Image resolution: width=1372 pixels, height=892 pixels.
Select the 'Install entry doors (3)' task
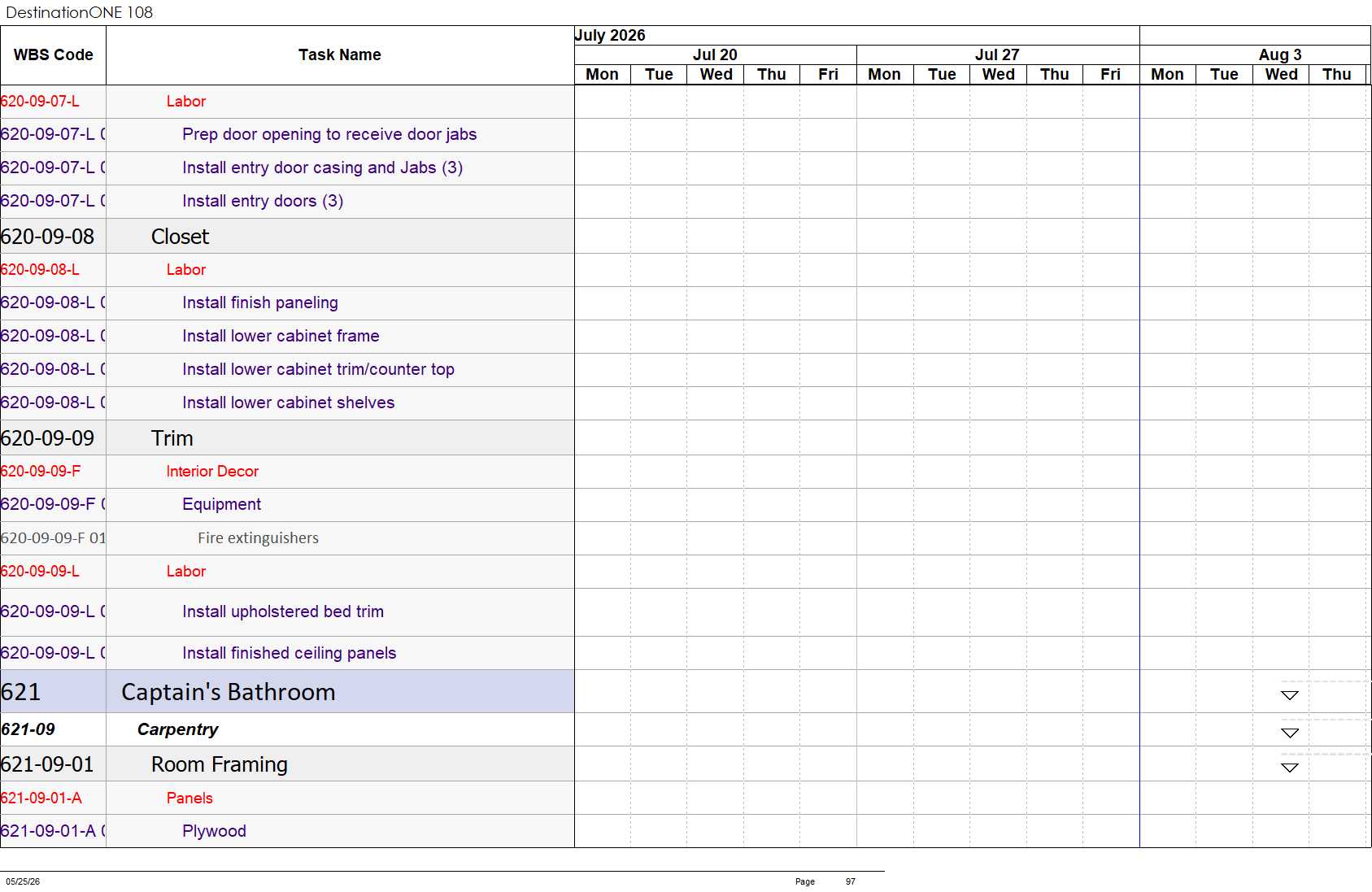(263, 201)
